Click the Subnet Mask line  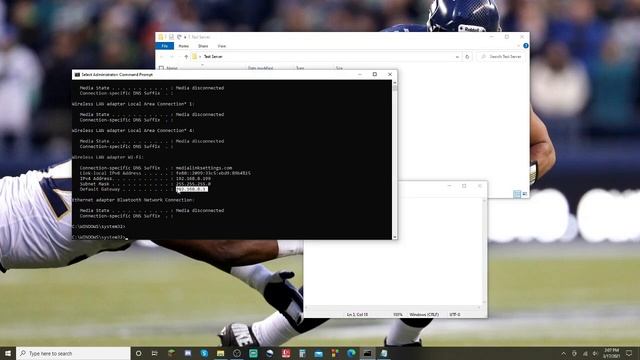pyautogui.click(x=145, y=184)
